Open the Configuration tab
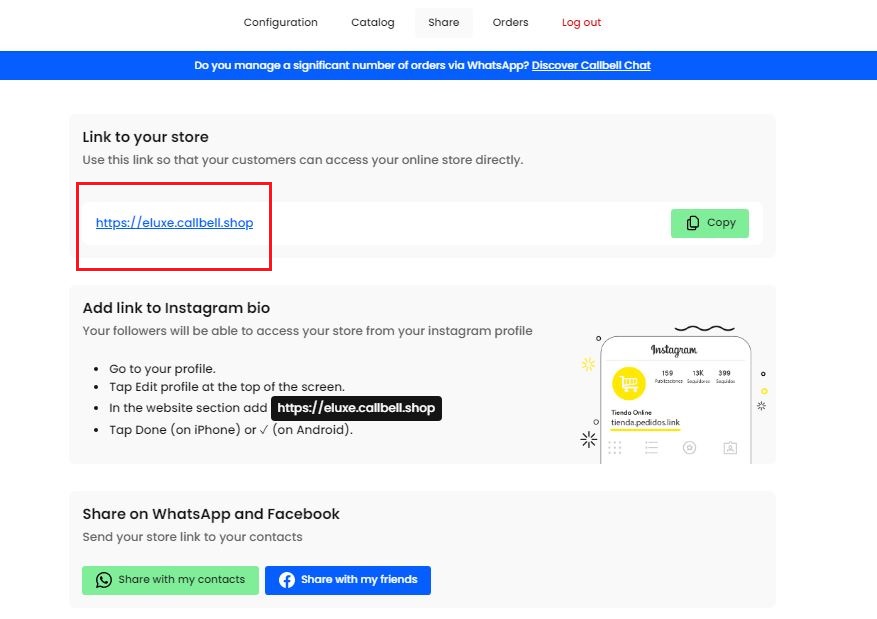The image size is (877, 619). point(280,22)
